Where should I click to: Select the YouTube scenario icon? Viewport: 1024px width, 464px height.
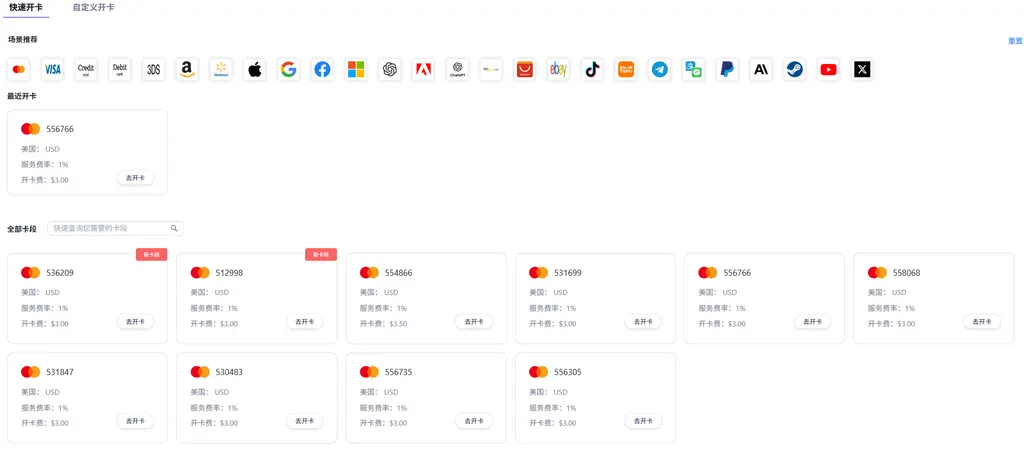829,69
